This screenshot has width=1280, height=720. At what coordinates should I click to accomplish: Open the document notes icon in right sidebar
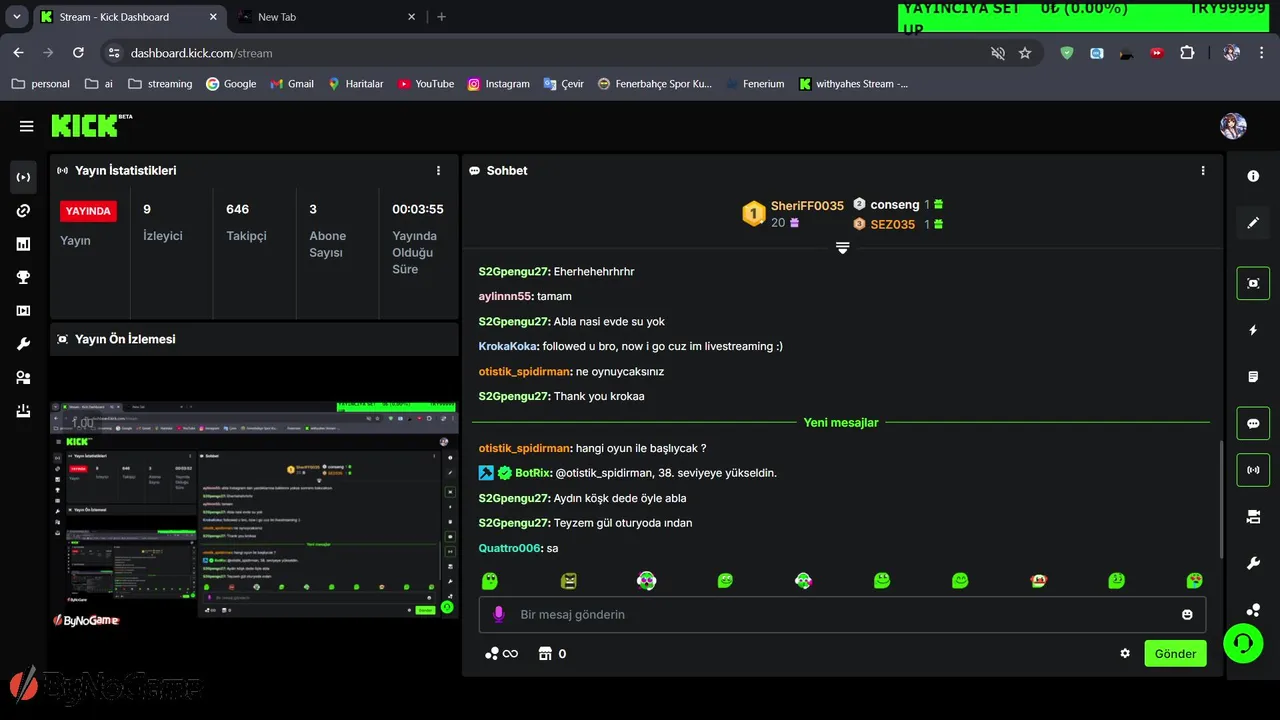pyautogui.click(x=1253, y=377)
